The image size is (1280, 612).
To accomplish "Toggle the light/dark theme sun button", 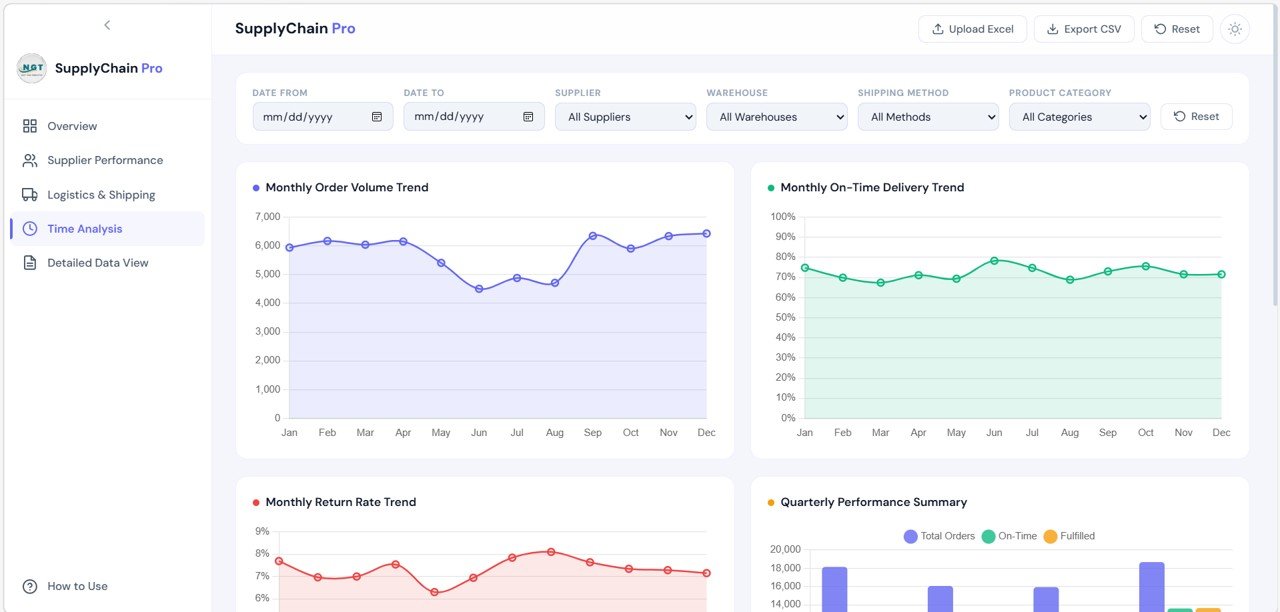I will [1235, 29].
